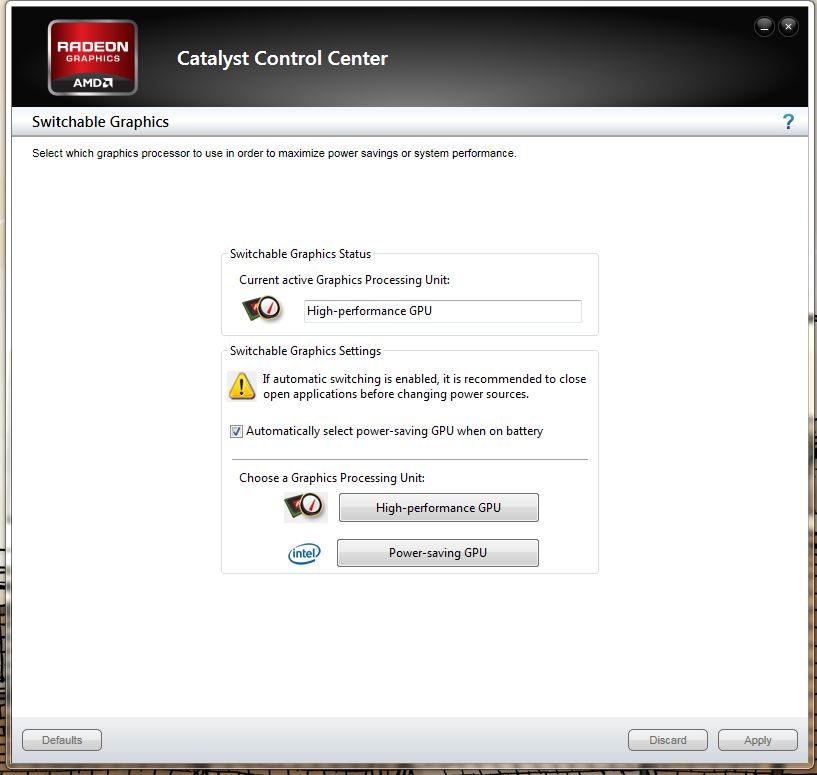Minimize the Catalyst Control Center window

(x=764, y=27)
